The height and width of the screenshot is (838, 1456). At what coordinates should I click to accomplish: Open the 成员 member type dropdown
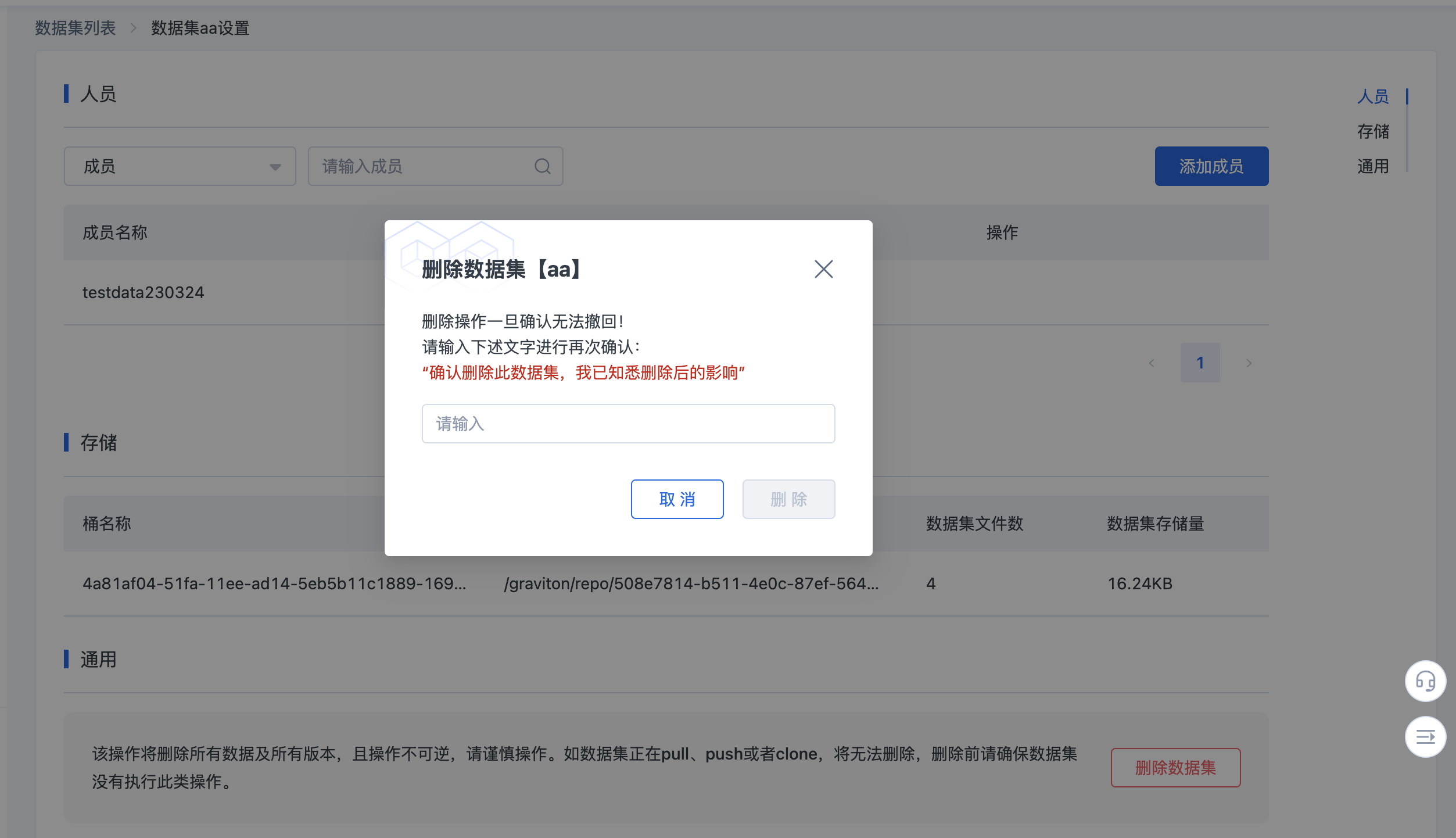click(179, 166)
